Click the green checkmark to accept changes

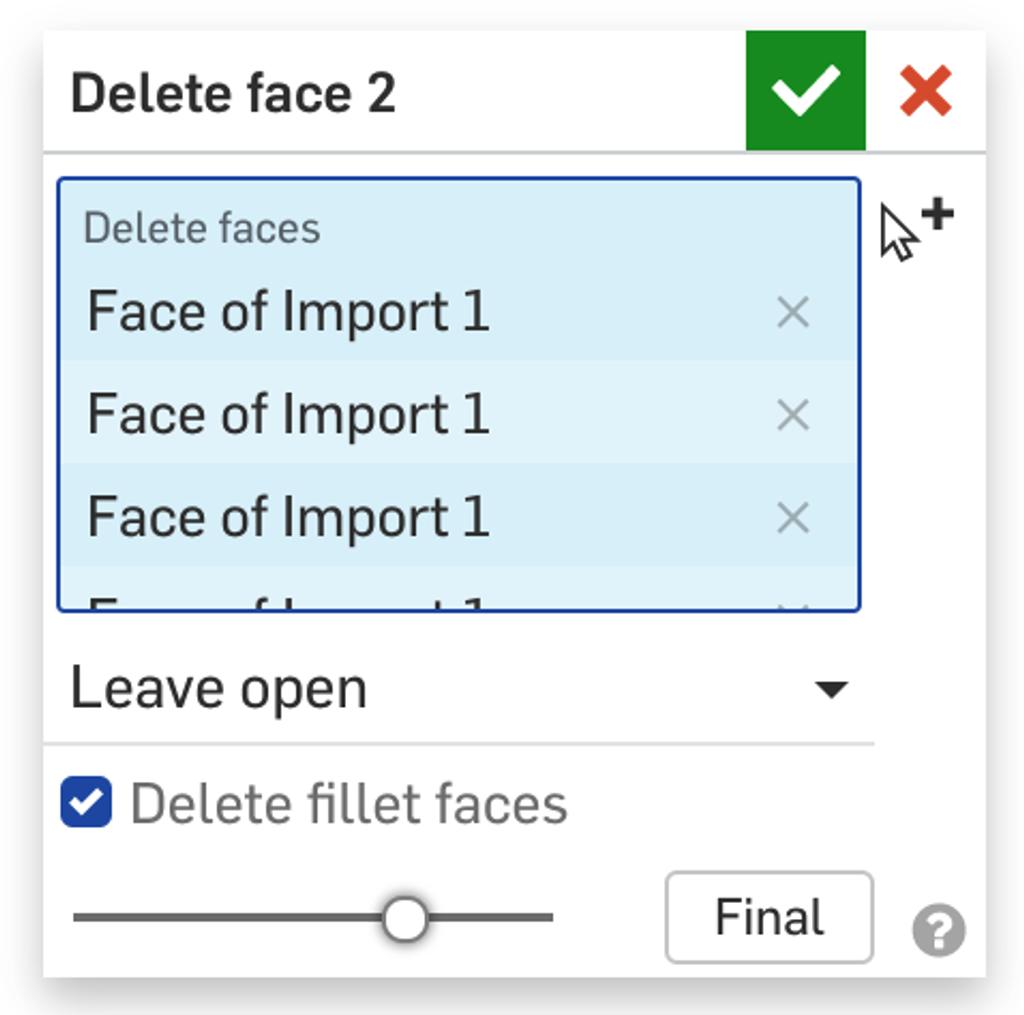pos(806,91)
